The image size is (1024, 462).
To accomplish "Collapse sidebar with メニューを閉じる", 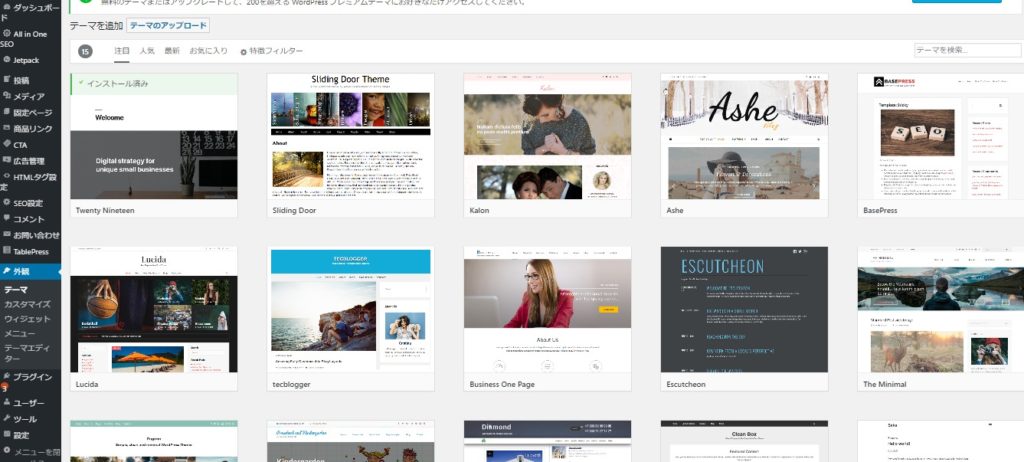I will (31, 453).
